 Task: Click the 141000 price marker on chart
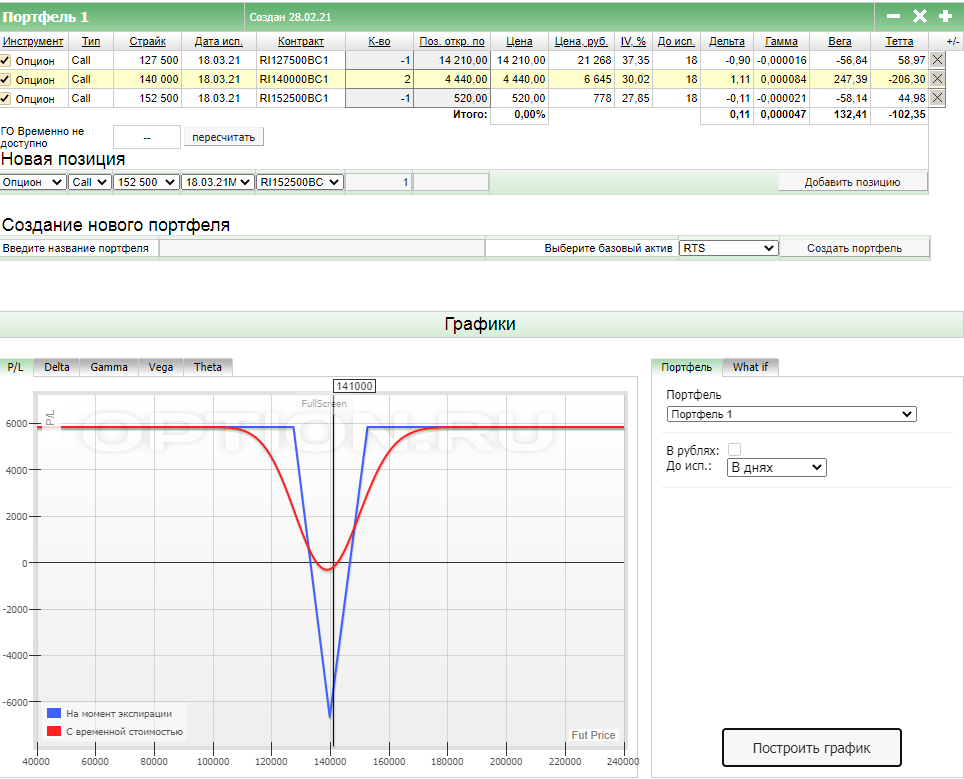[354, 386]
